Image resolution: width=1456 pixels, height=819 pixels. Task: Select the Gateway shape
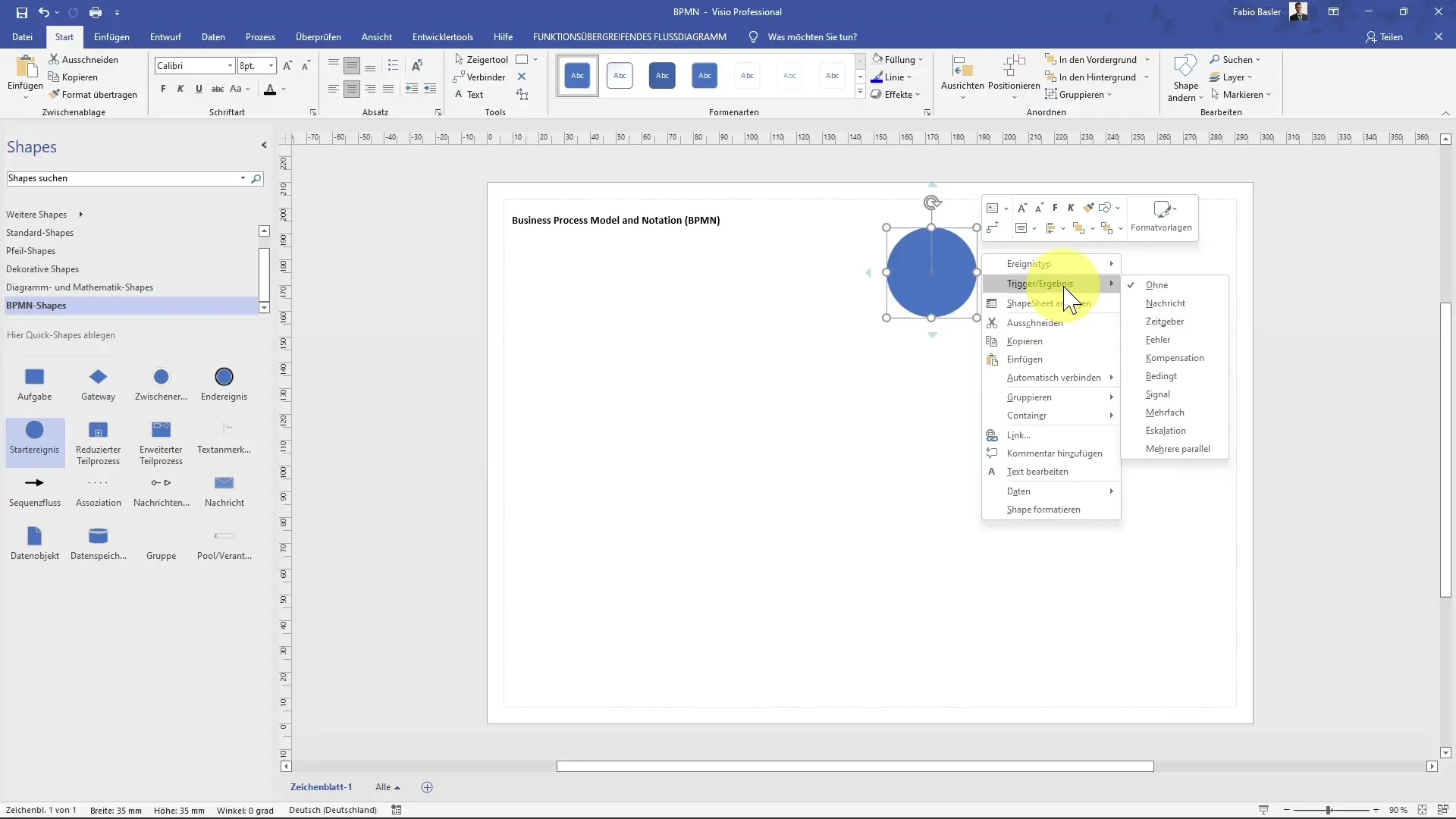pos(98,384)
